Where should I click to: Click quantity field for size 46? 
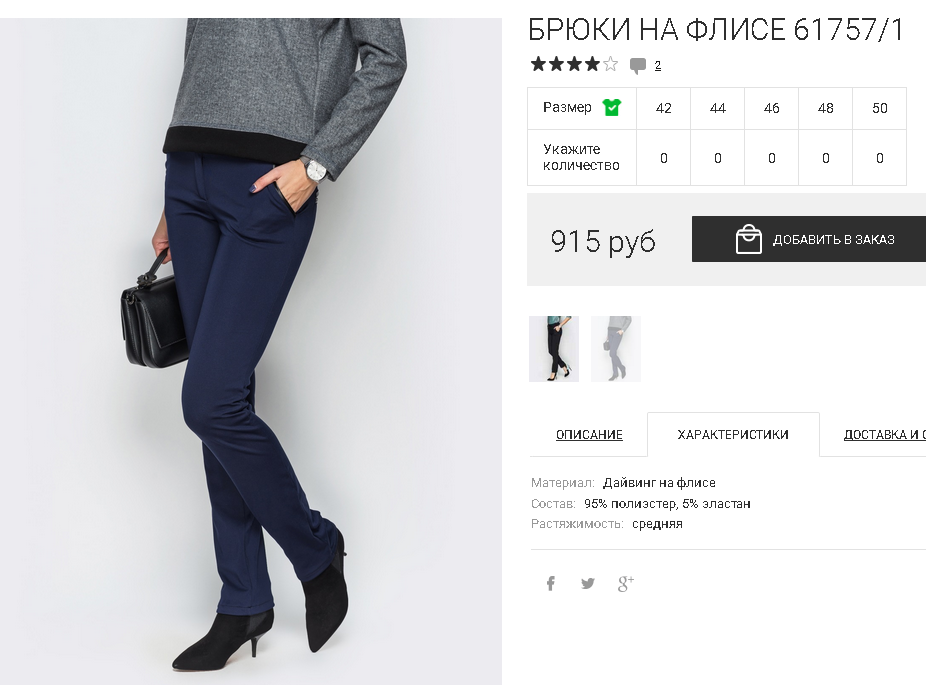(x=772, y=158)
